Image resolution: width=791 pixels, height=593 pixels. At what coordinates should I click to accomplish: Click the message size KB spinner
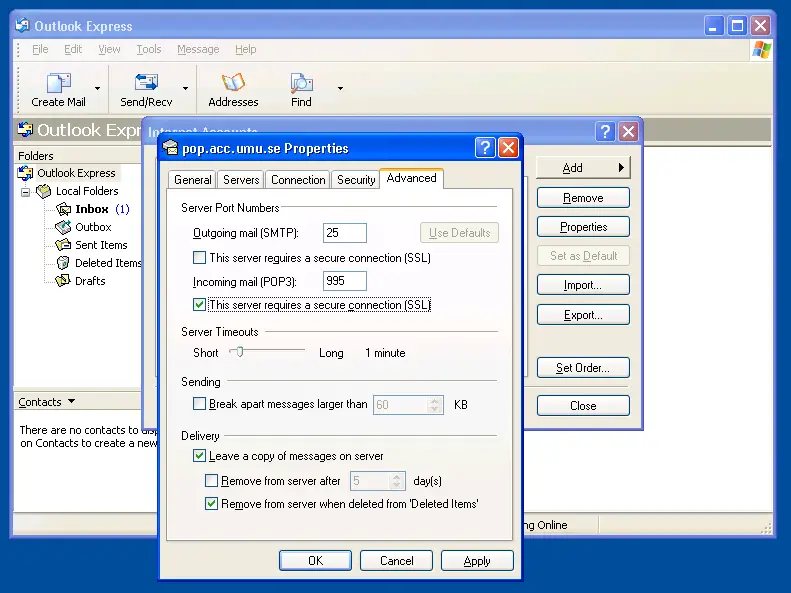pos(434,405)
